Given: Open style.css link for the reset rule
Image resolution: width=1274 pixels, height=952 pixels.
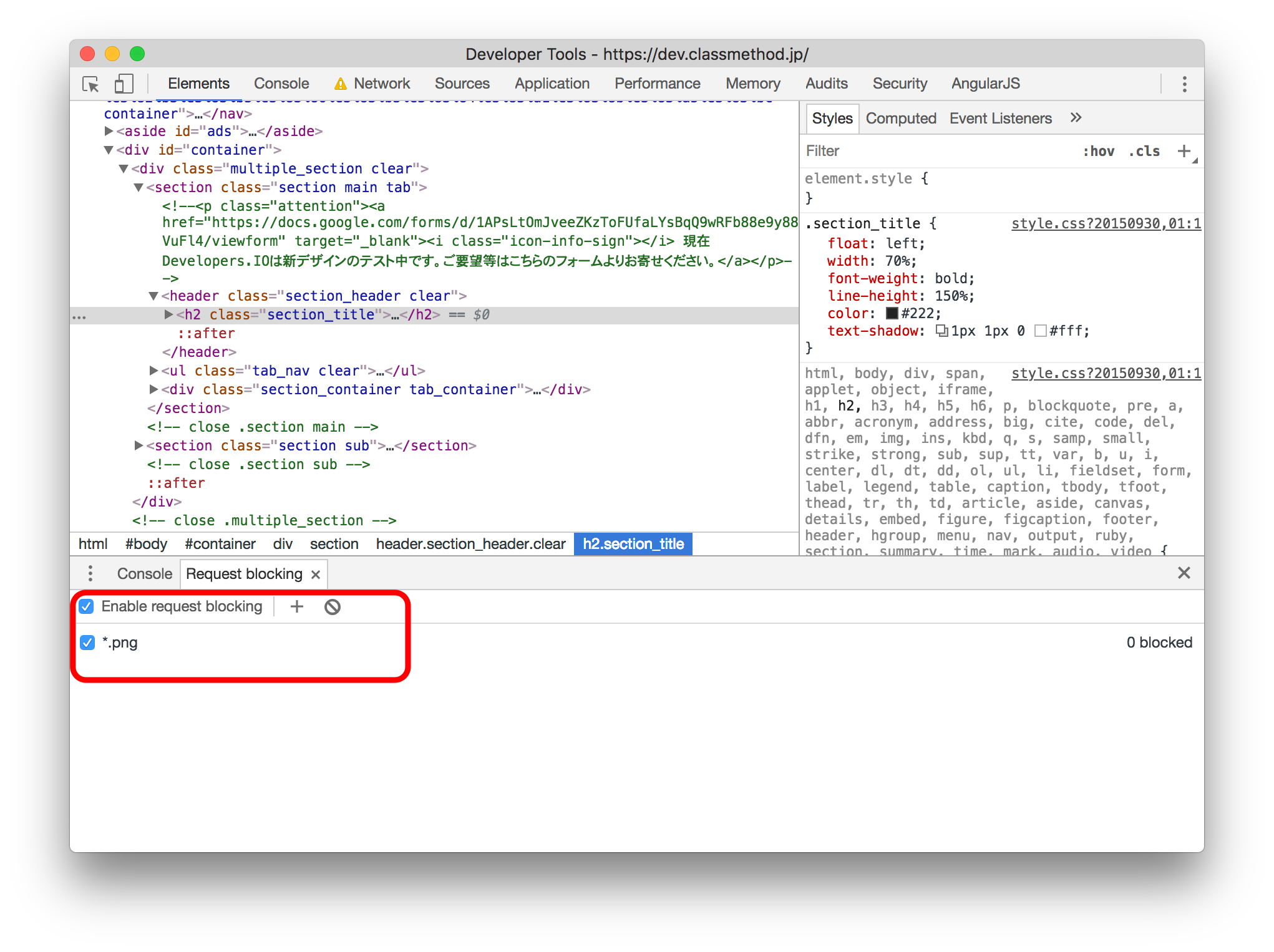Looking at the screenshot, I should pos(1106,373).
